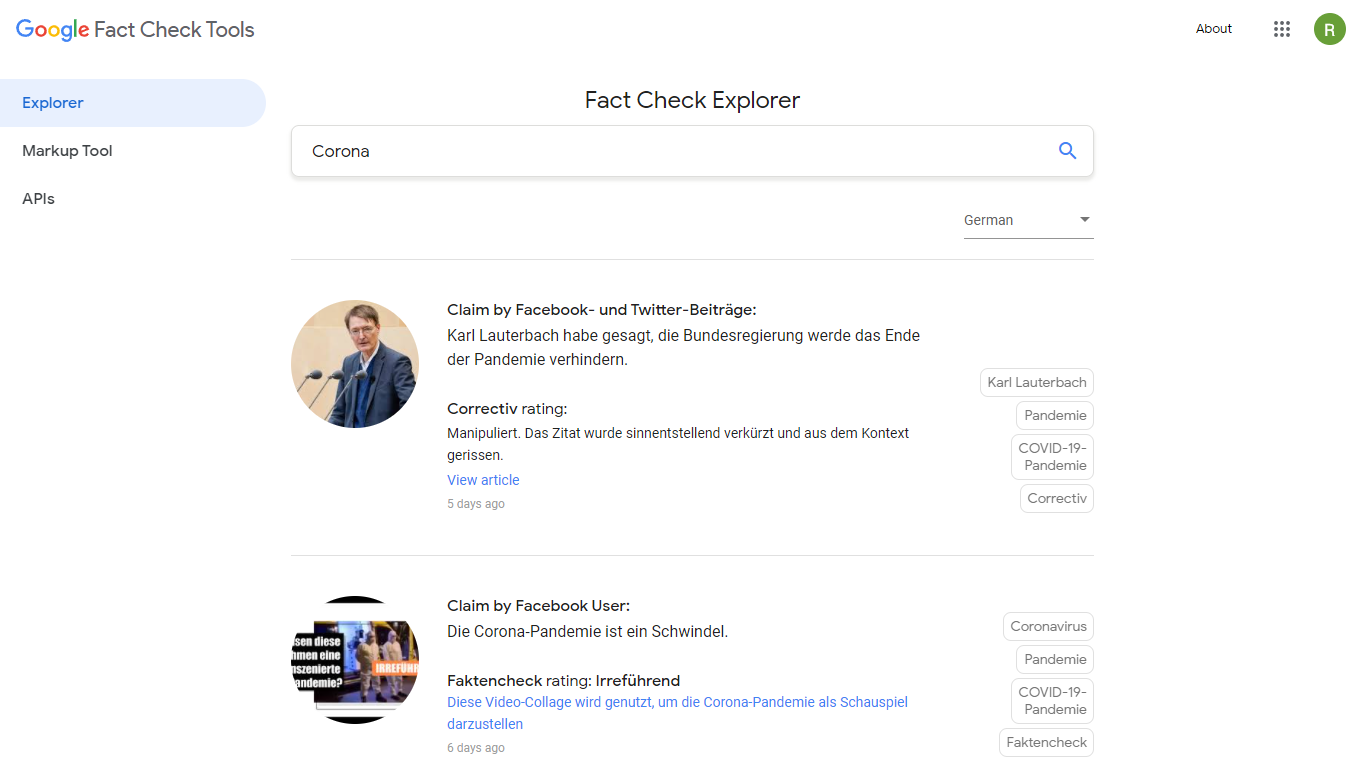Open the Google apps grid

1281,29
